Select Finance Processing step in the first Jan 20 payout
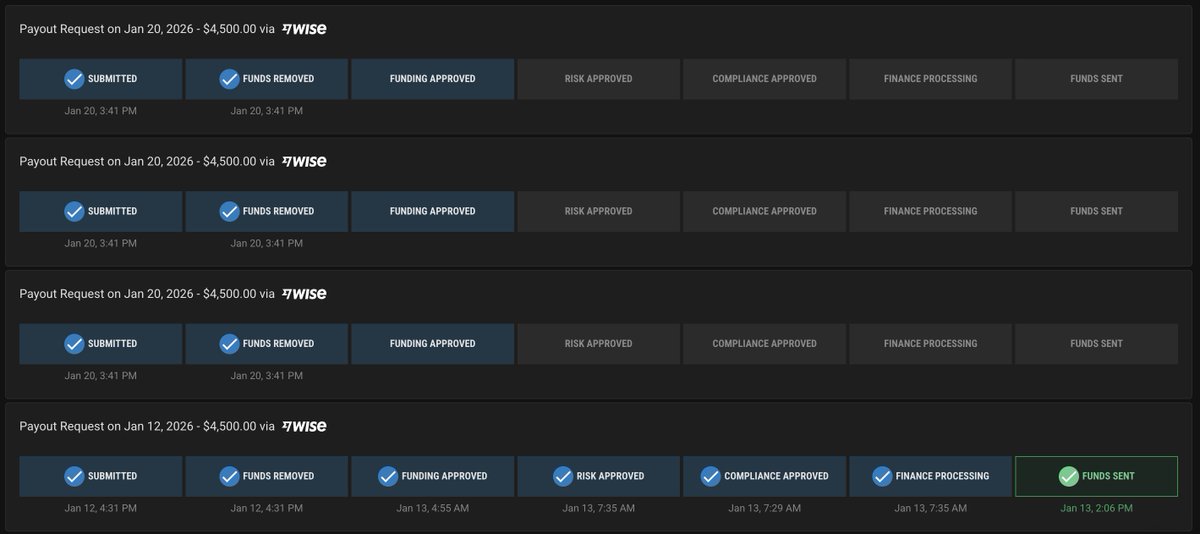The height and width of the screenshot is (534, 1200). [931, 79]
